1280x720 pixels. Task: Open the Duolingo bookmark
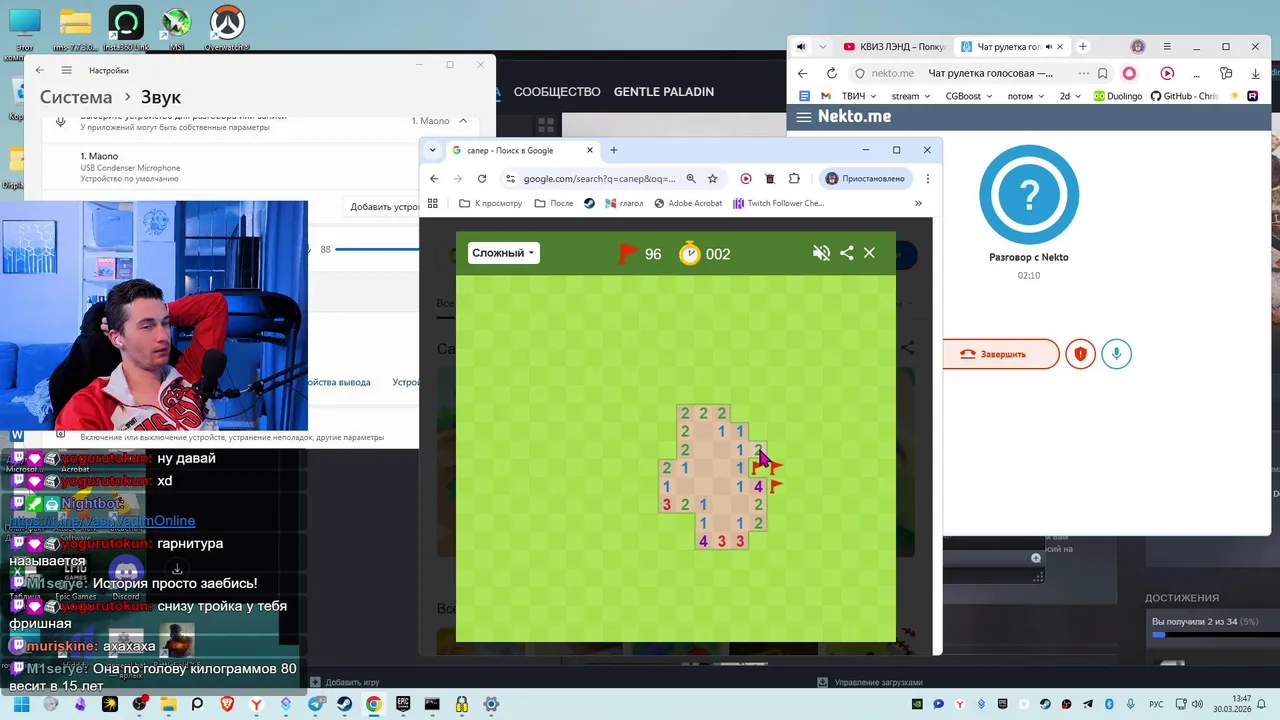[1117, 96]
